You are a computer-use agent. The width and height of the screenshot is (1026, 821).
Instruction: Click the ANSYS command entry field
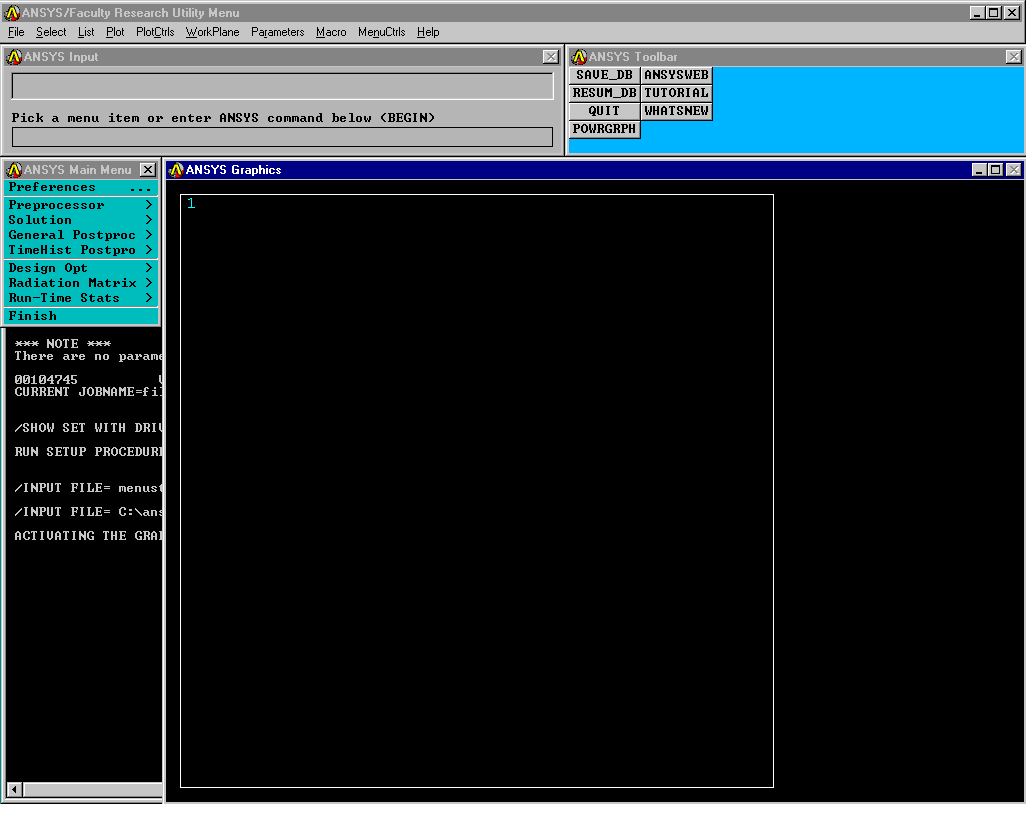[x=282, y=137]
